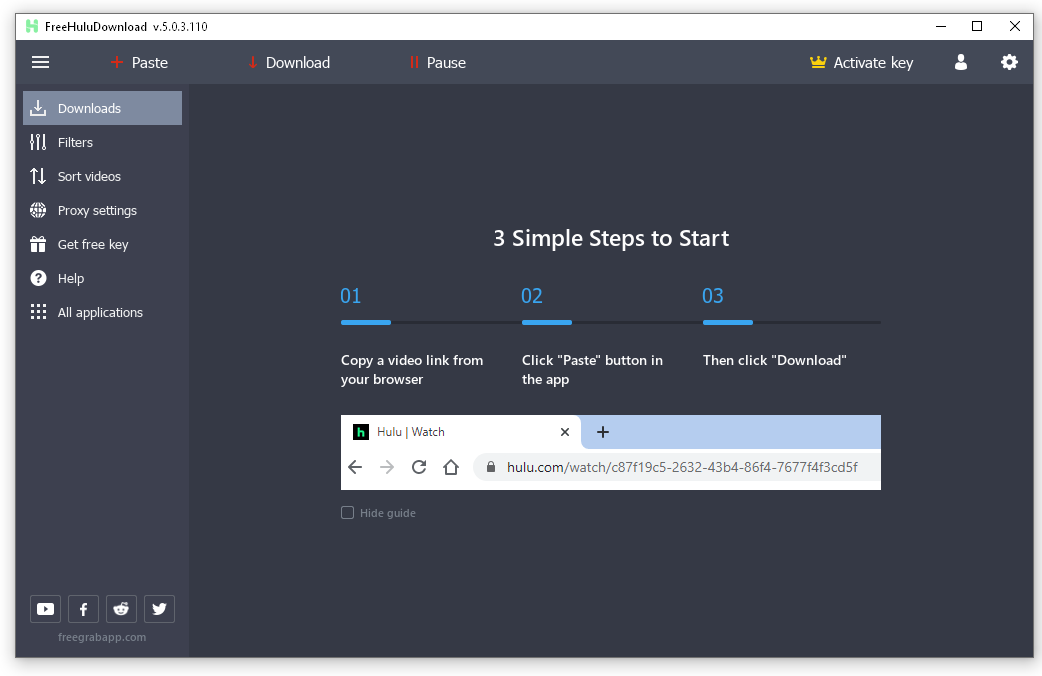The height and width of the screenshot is (676, 1042).
Task: Visit the freegrabapp.com link
Action: pos(102,637)
